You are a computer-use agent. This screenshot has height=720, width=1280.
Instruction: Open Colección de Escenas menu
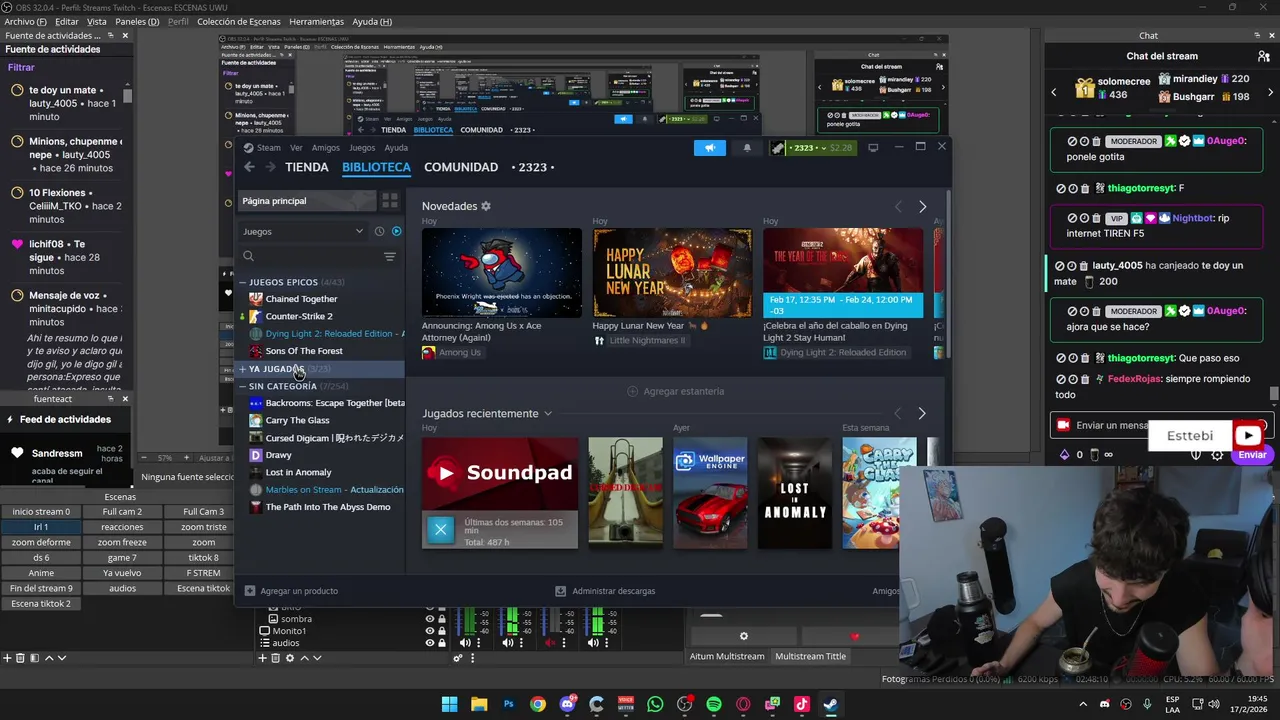pyautogui.click(x=239, y=21)
